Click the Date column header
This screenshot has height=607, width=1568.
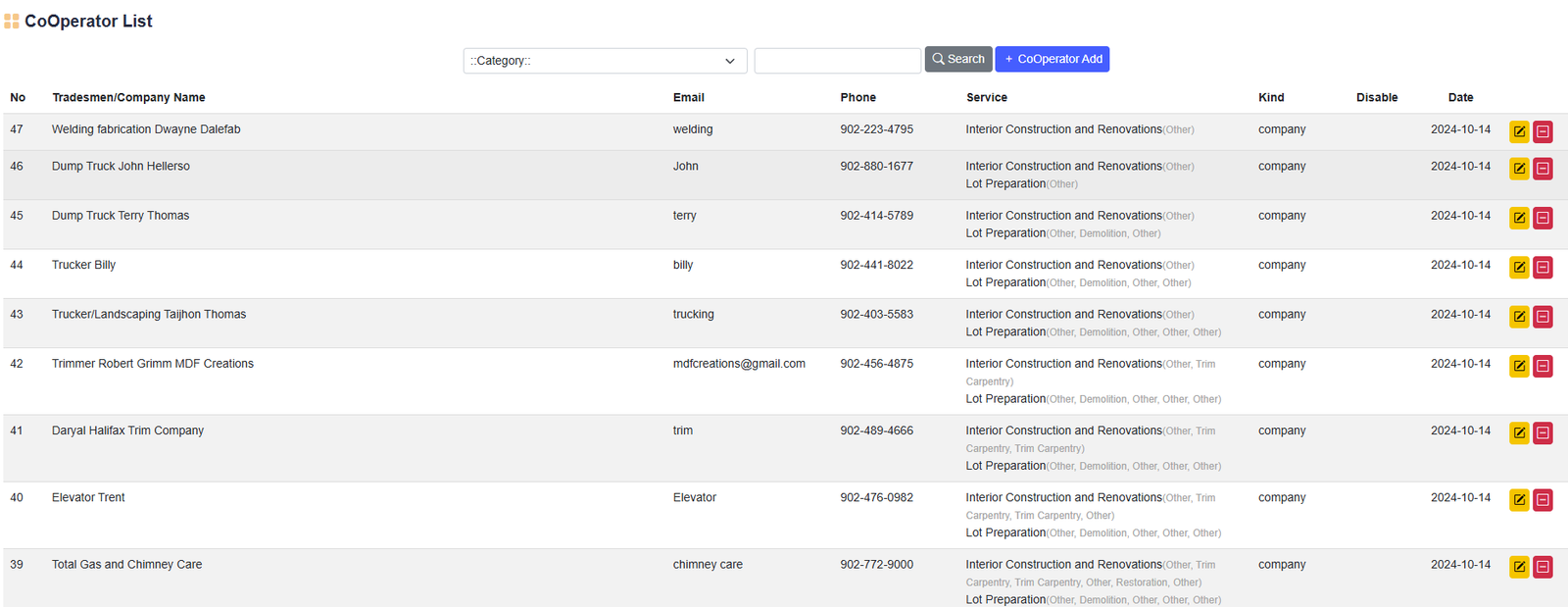1460,98
